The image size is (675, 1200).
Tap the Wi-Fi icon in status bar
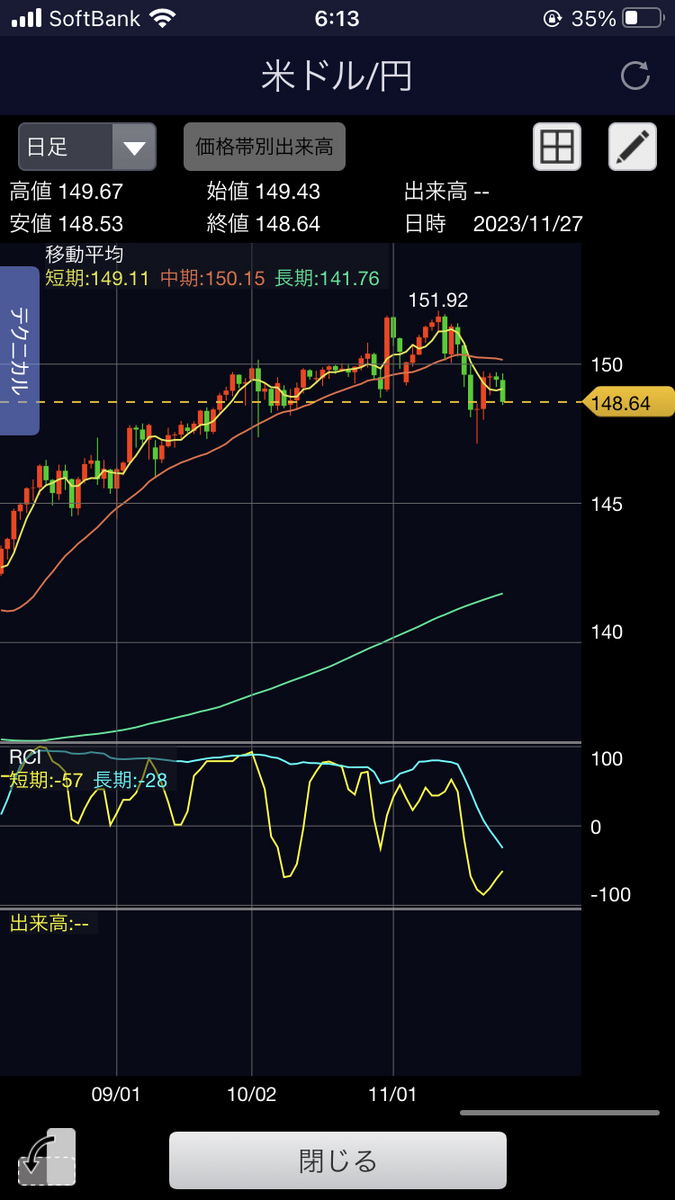pyautogui.click(x=160, y=18)
